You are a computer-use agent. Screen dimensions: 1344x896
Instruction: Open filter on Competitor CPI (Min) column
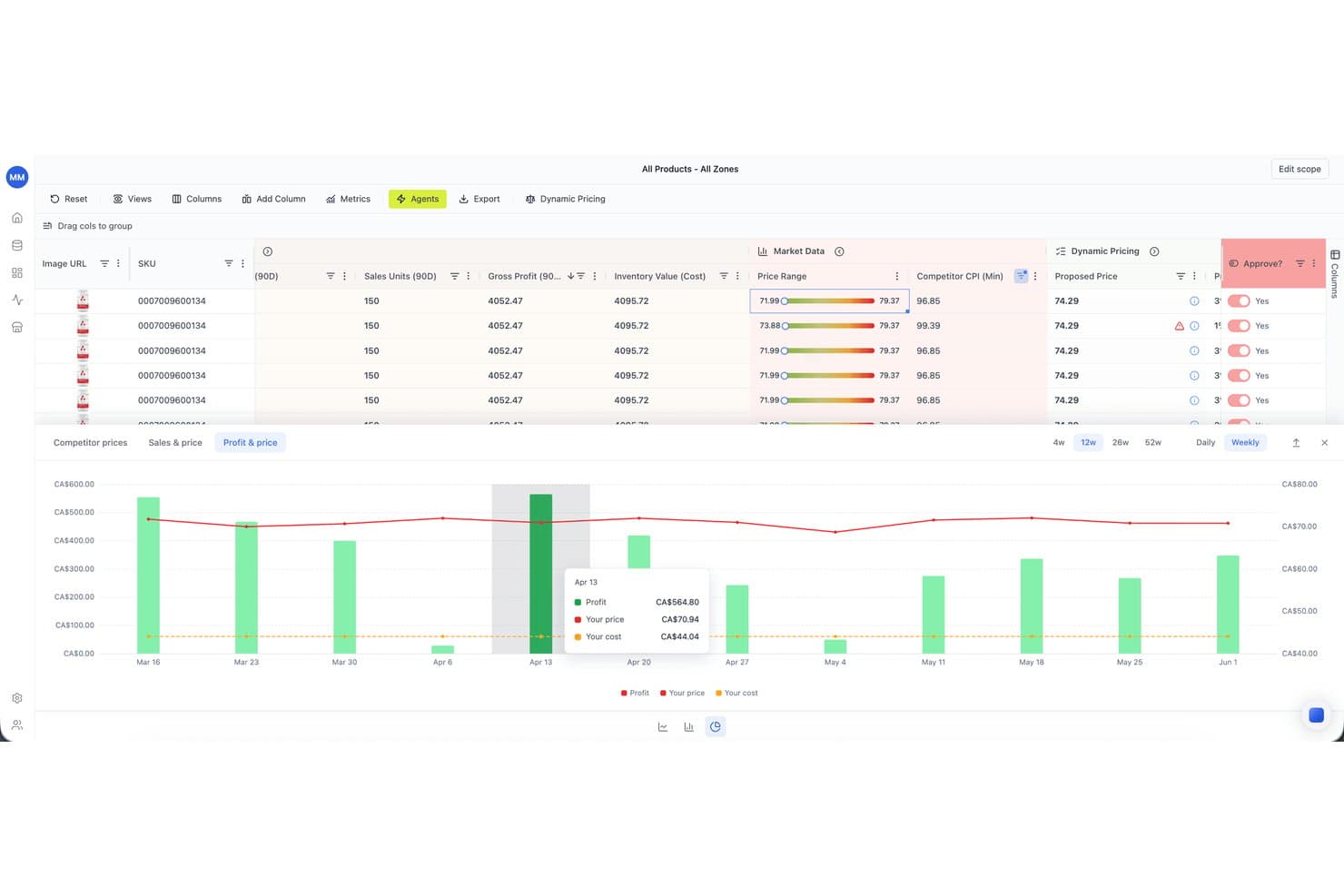pos(1021,276)
